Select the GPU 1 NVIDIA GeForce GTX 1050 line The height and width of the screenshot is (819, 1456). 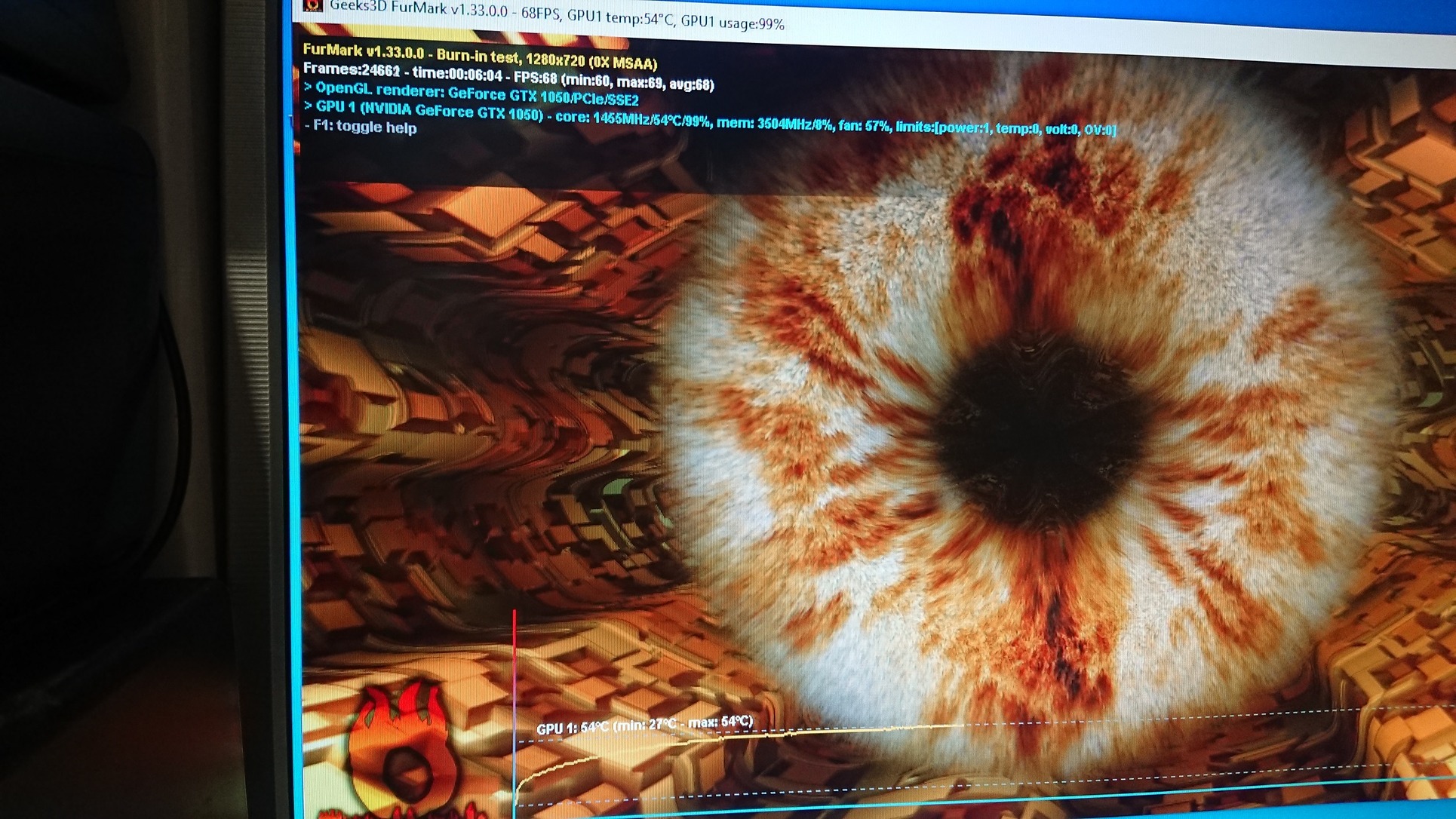tap(429, 111)
